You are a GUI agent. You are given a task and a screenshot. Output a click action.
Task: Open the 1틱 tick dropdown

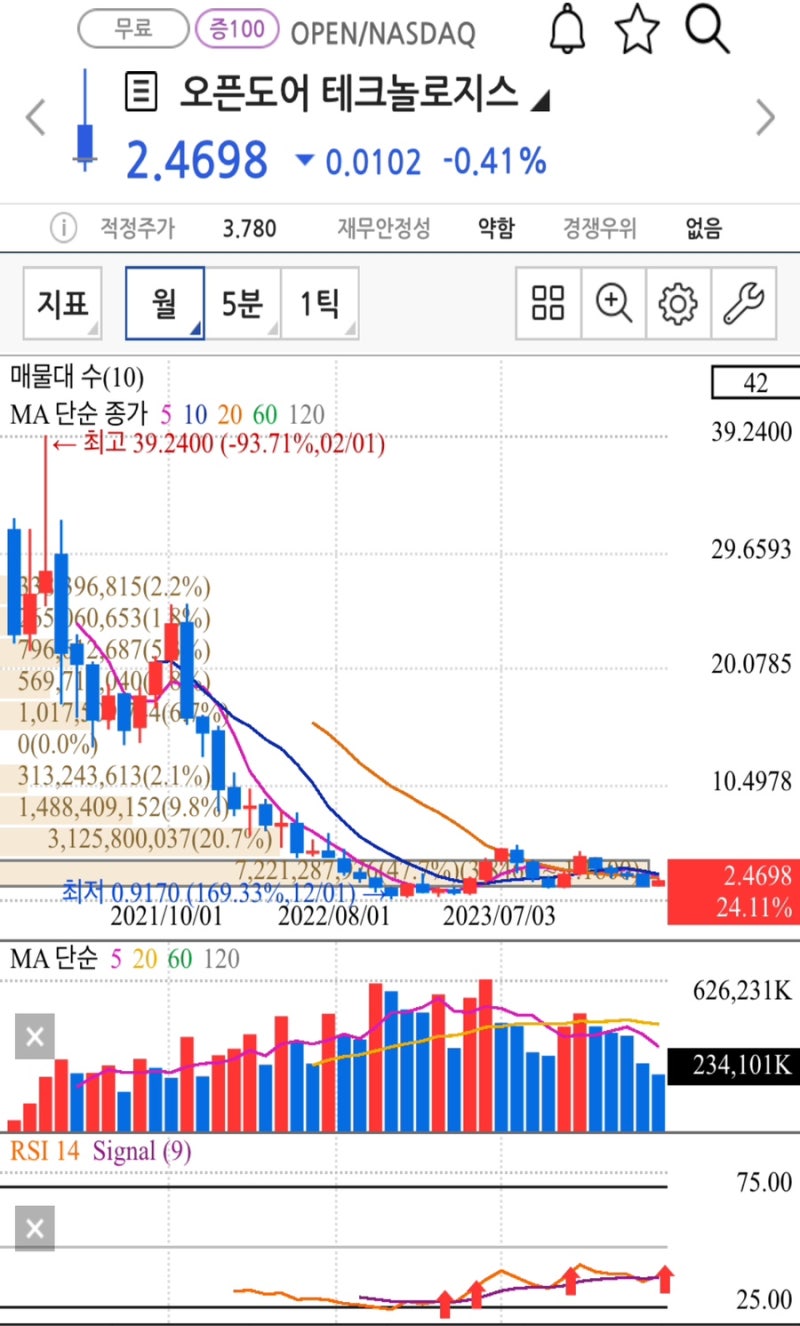click(x=319, y=303)
